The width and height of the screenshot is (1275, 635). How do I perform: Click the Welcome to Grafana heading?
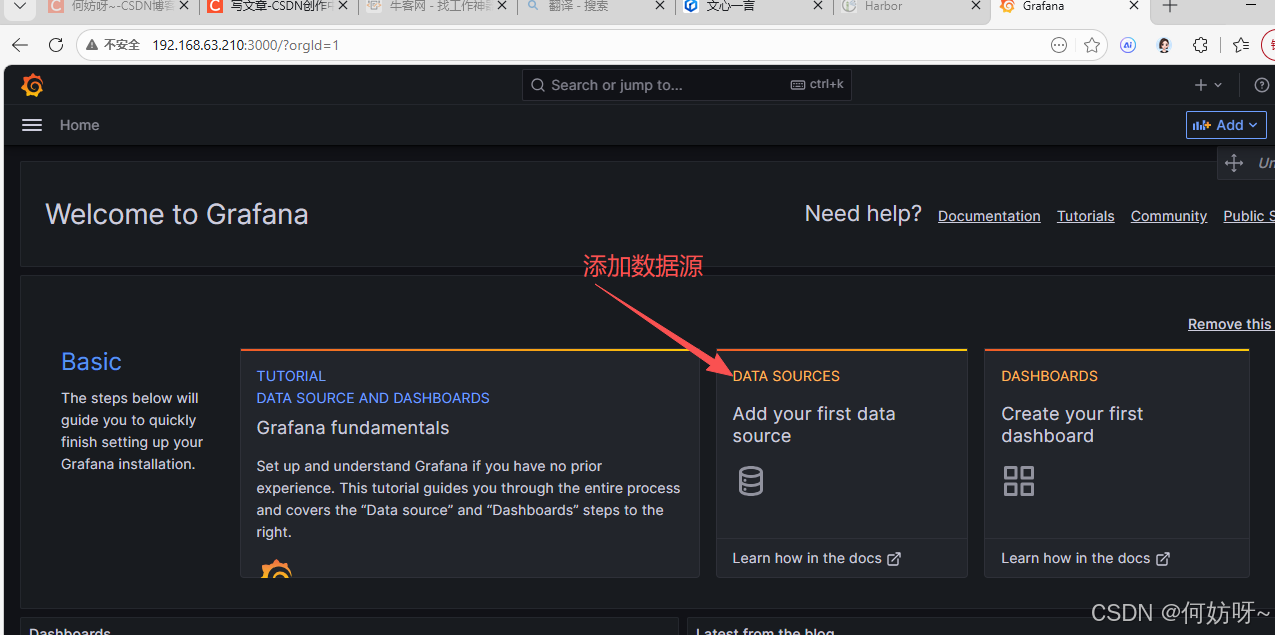pos(177,214)
